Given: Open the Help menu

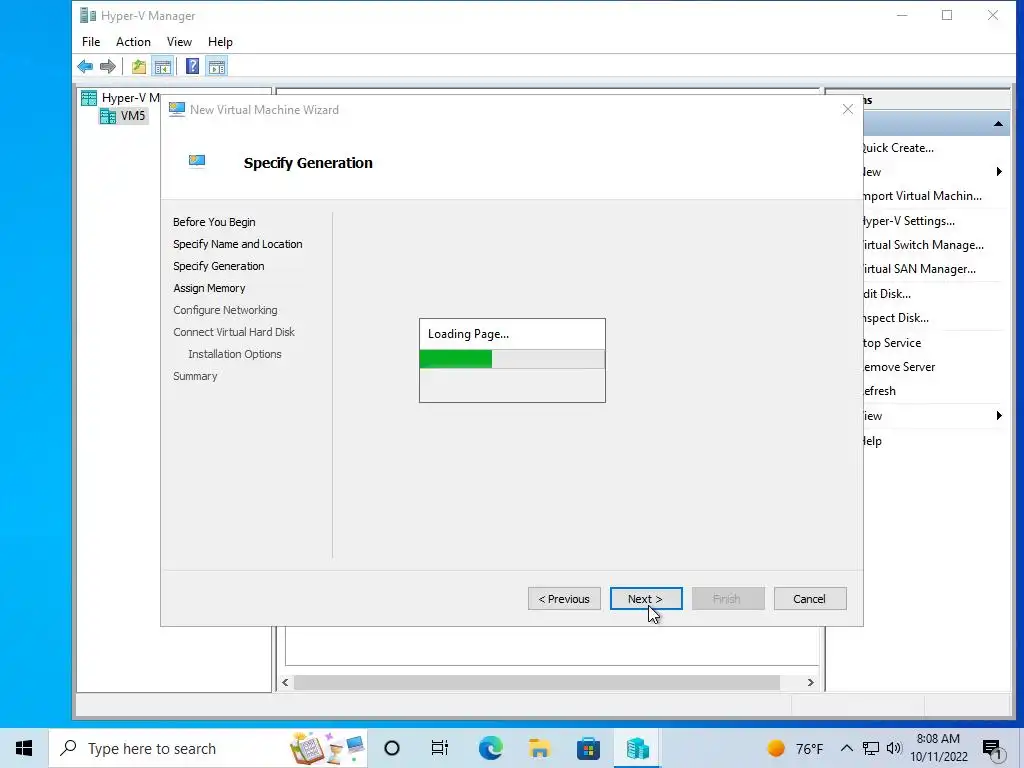Looking at the screenshot, I should [x=220, y=42].
